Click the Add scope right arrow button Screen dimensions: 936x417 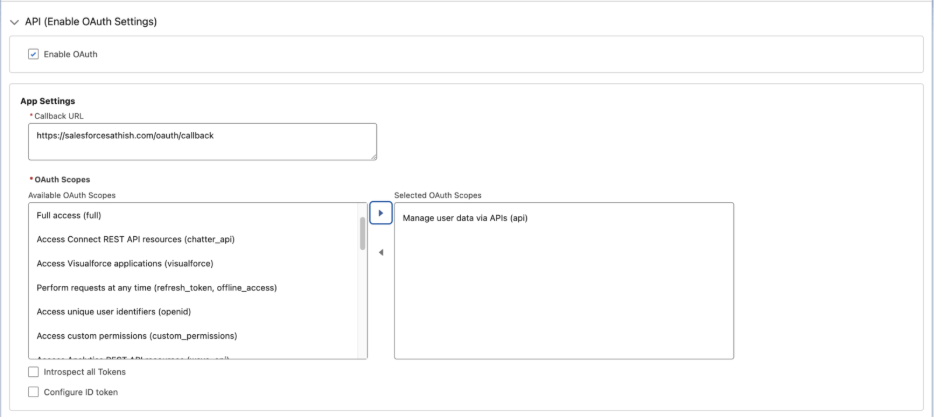coord(380,214)
